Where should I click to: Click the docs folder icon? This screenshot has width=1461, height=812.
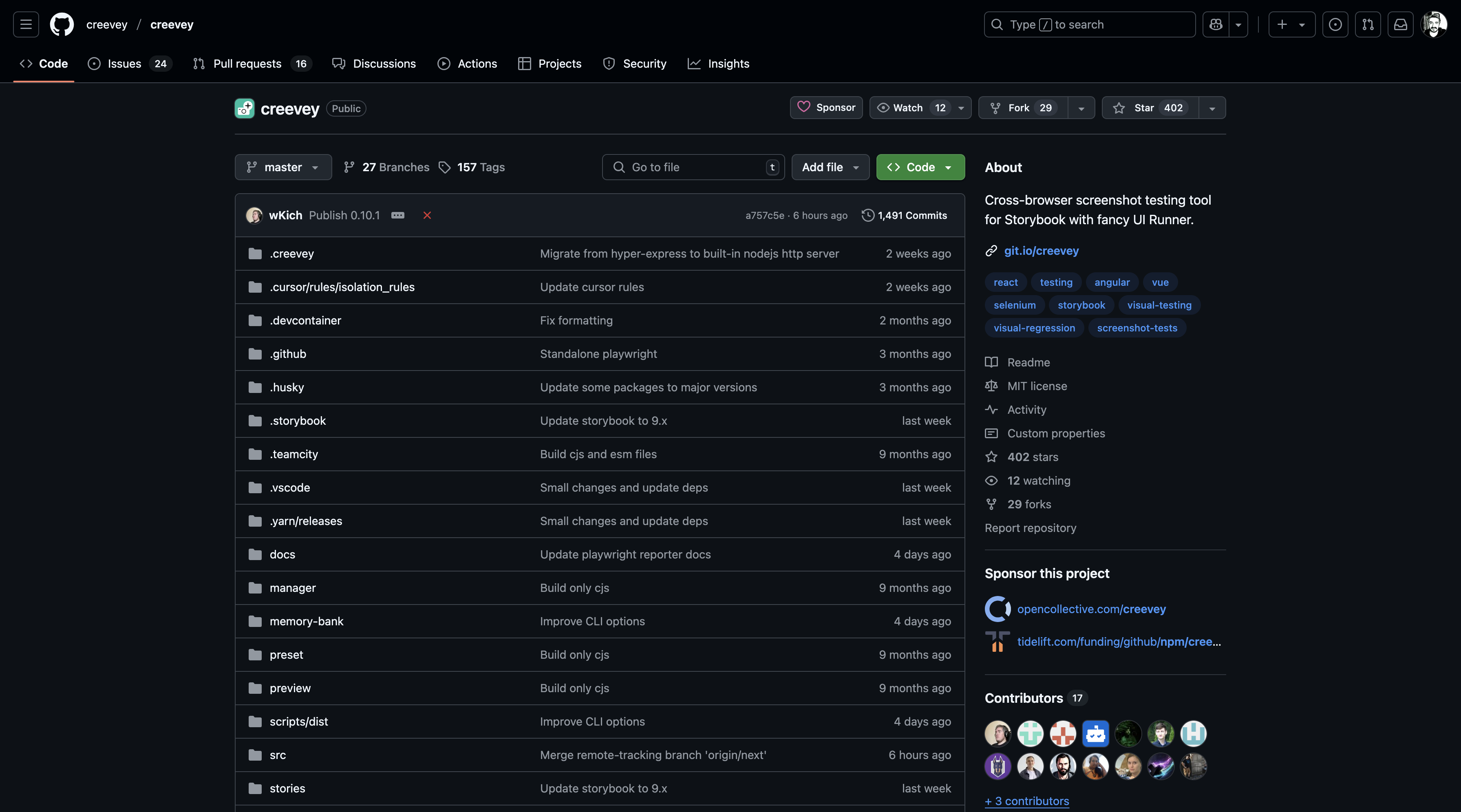255,554
